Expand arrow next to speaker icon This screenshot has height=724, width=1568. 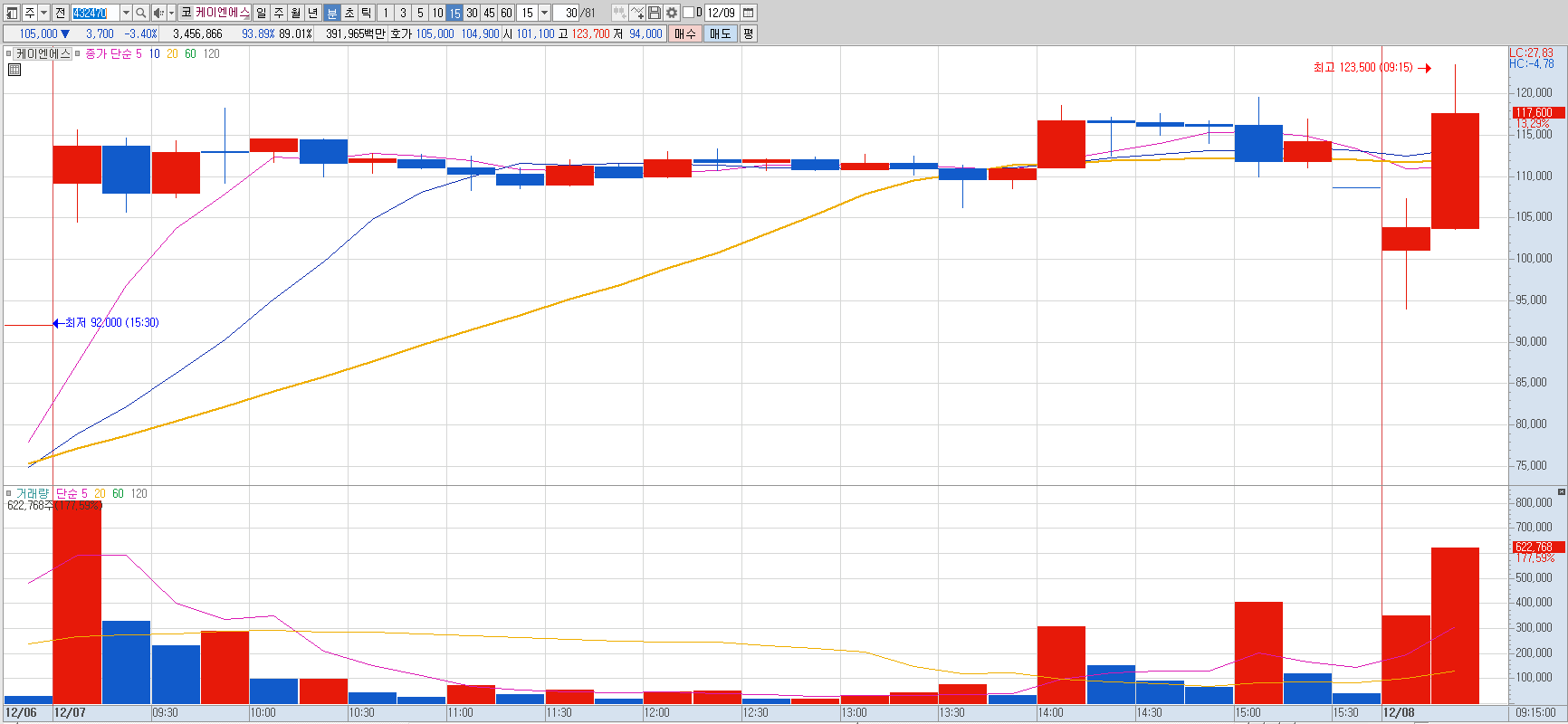[x=171, y=13]
